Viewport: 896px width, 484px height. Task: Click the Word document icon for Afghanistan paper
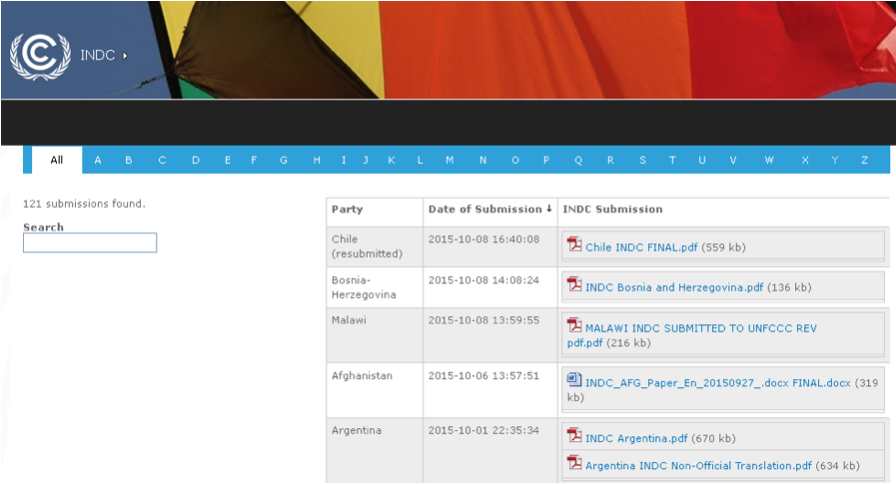574,380
